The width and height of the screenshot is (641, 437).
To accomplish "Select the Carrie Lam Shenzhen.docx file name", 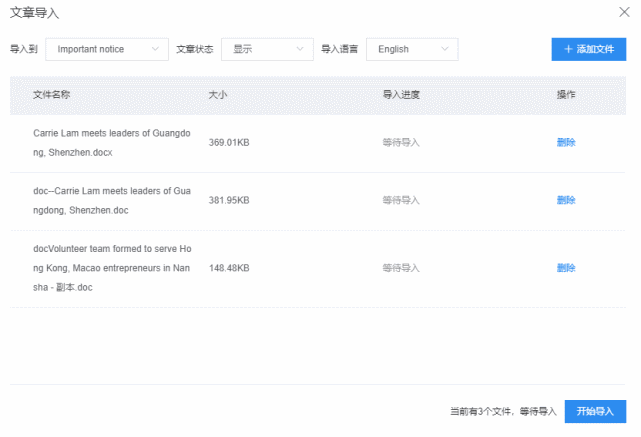I will point(112,143).
